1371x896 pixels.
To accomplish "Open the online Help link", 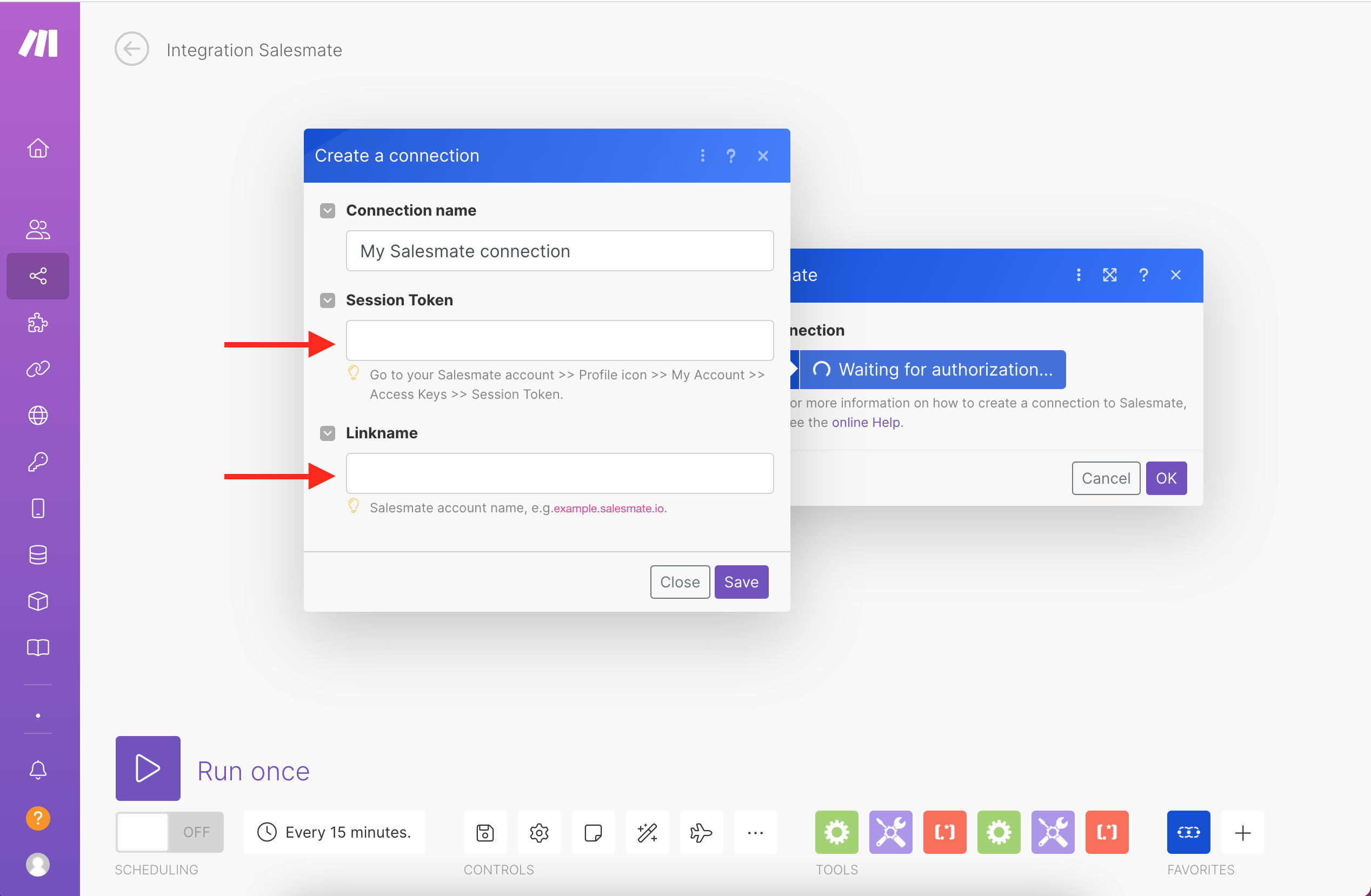I will pos(866,423).
